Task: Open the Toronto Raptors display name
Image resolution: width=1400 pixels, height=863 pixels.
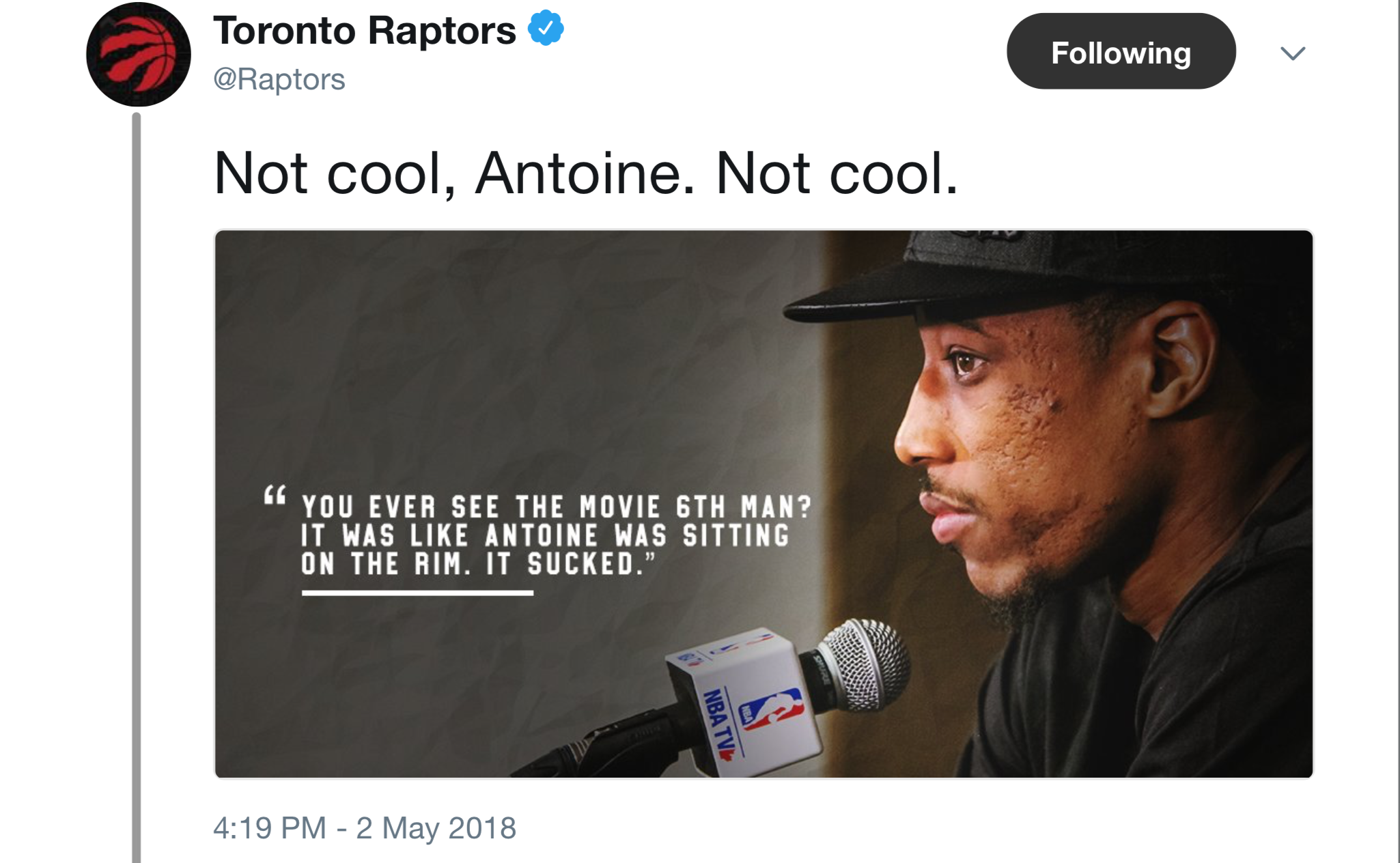Action: [365, 31]
